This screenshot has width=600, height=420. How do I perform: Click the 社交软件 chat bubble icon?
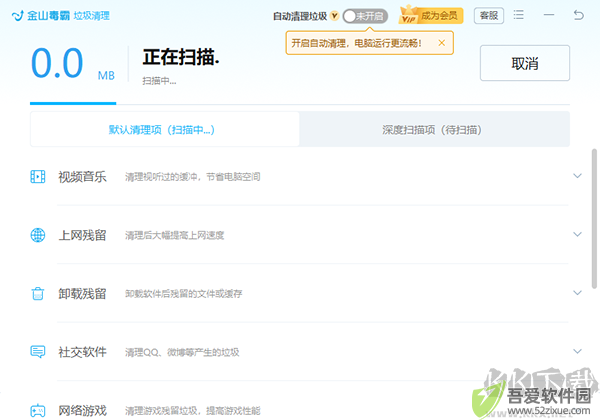[x=38, y=352]
